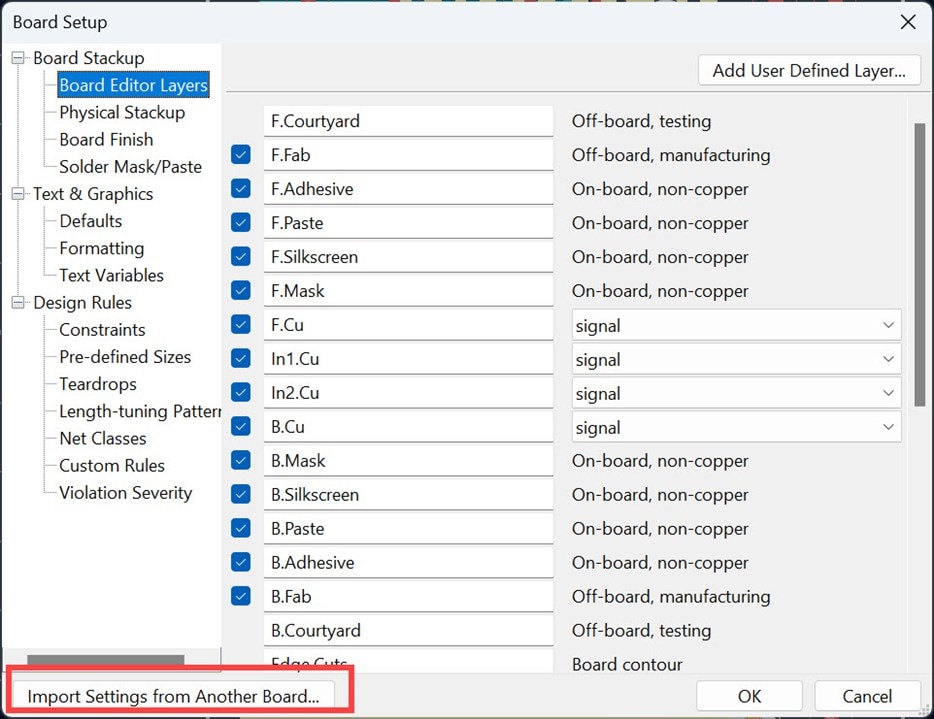
Task: Click the B.Adhesive layer name field
Action: 408,562
